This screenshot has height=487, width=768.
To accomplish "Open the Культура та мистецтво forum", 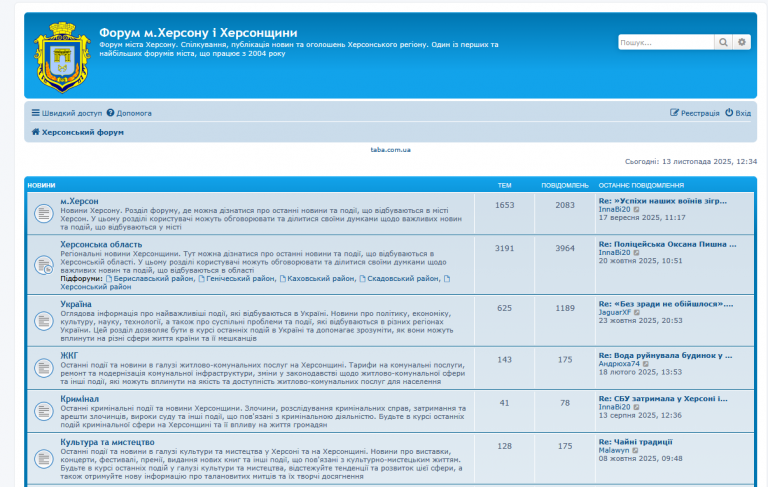I will (107, 442).
